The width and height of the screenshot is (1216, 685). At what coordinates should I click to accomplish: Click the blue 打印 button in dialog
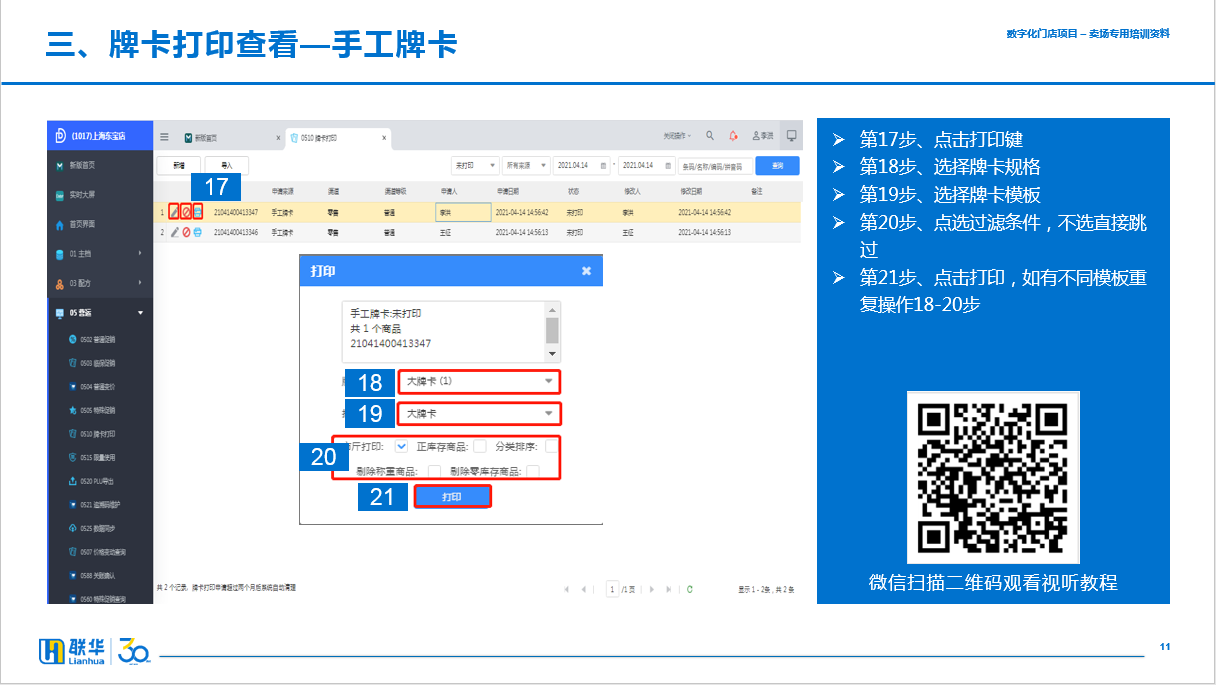pyautogui.click(x=452, y=497)
